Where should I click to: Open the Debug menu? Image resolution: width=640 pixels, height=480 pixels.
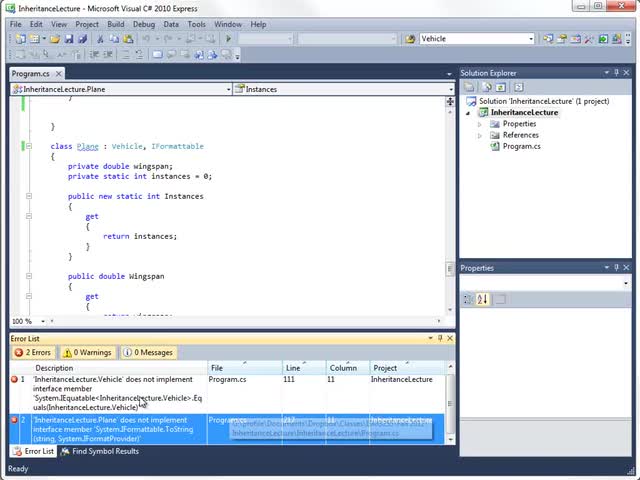pos(144,24)
